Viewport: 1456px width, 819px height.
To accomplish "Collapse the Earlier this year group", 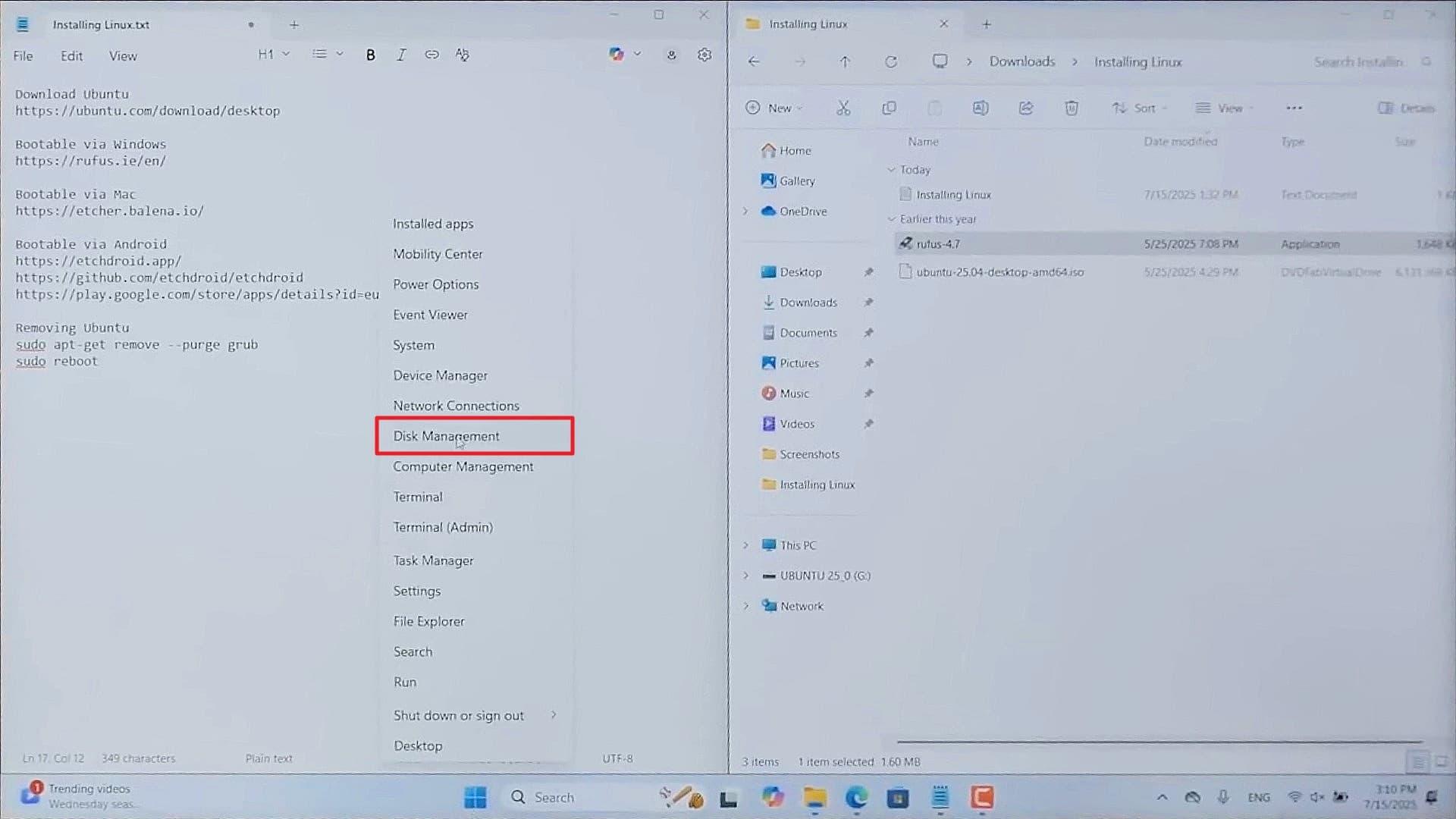I will click(x=892, y=219).
